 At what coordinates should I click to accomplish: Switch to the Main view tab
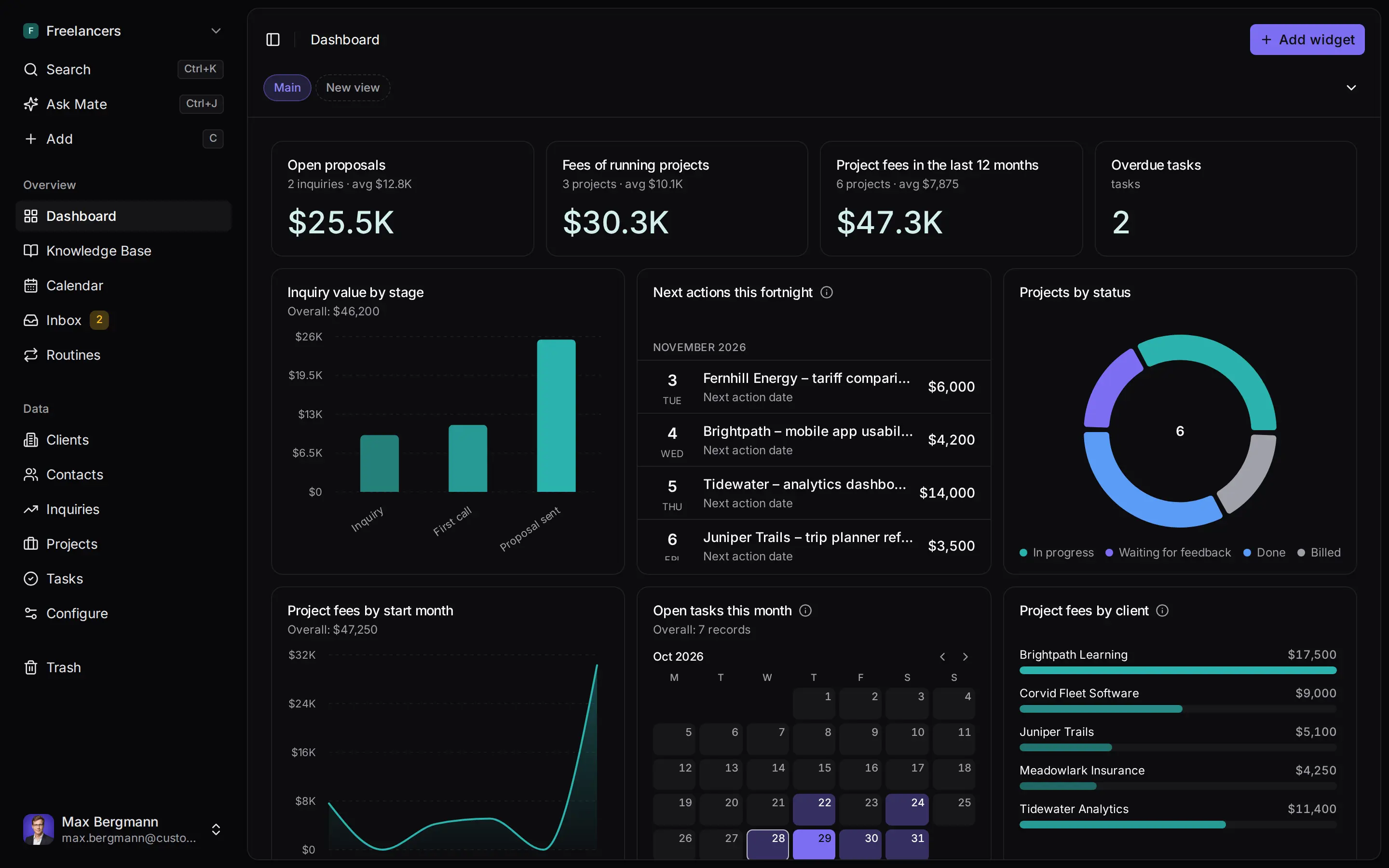287,88
